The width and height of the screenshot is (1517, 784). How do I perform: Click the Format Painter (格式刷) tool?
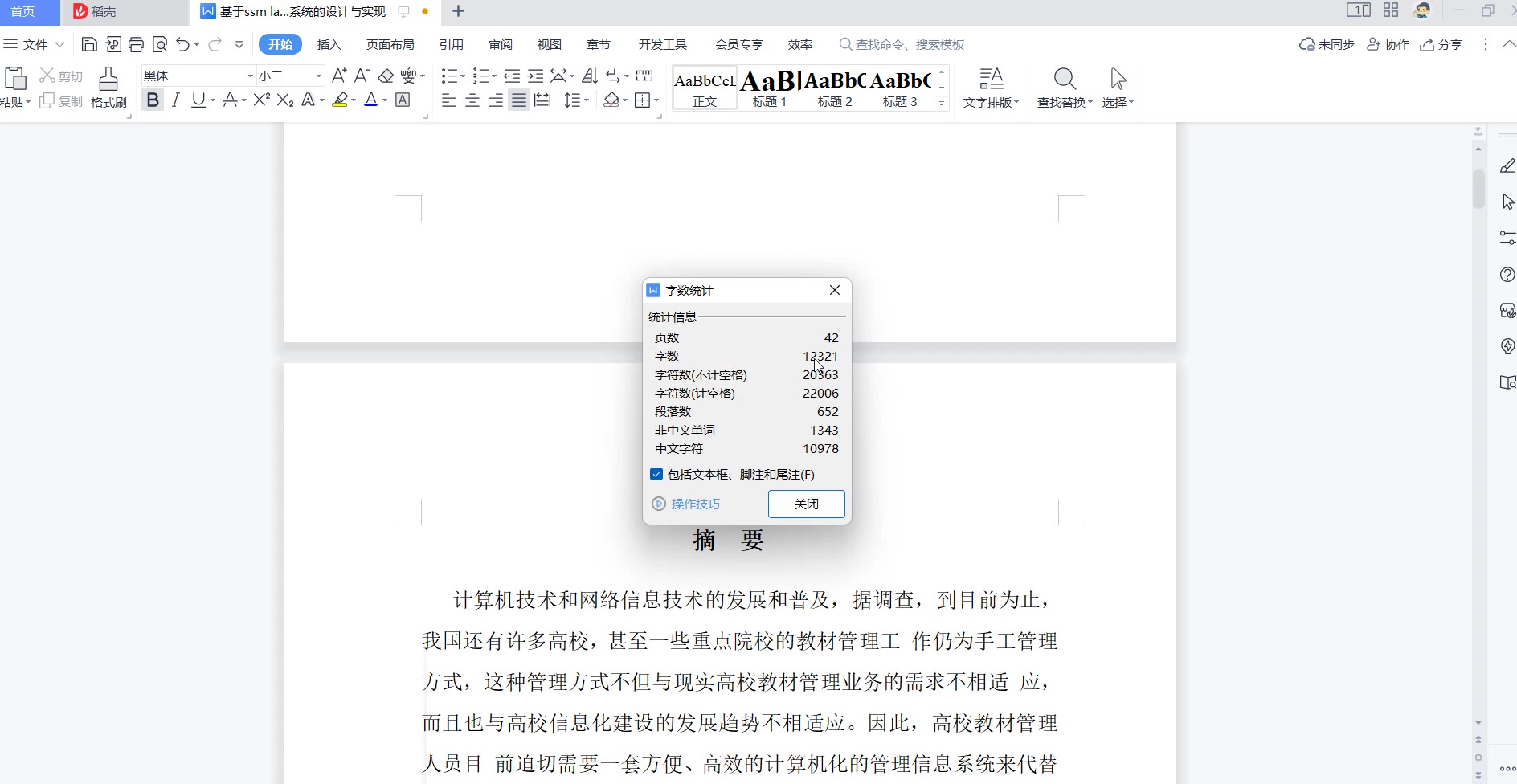[x=108, y=88]
